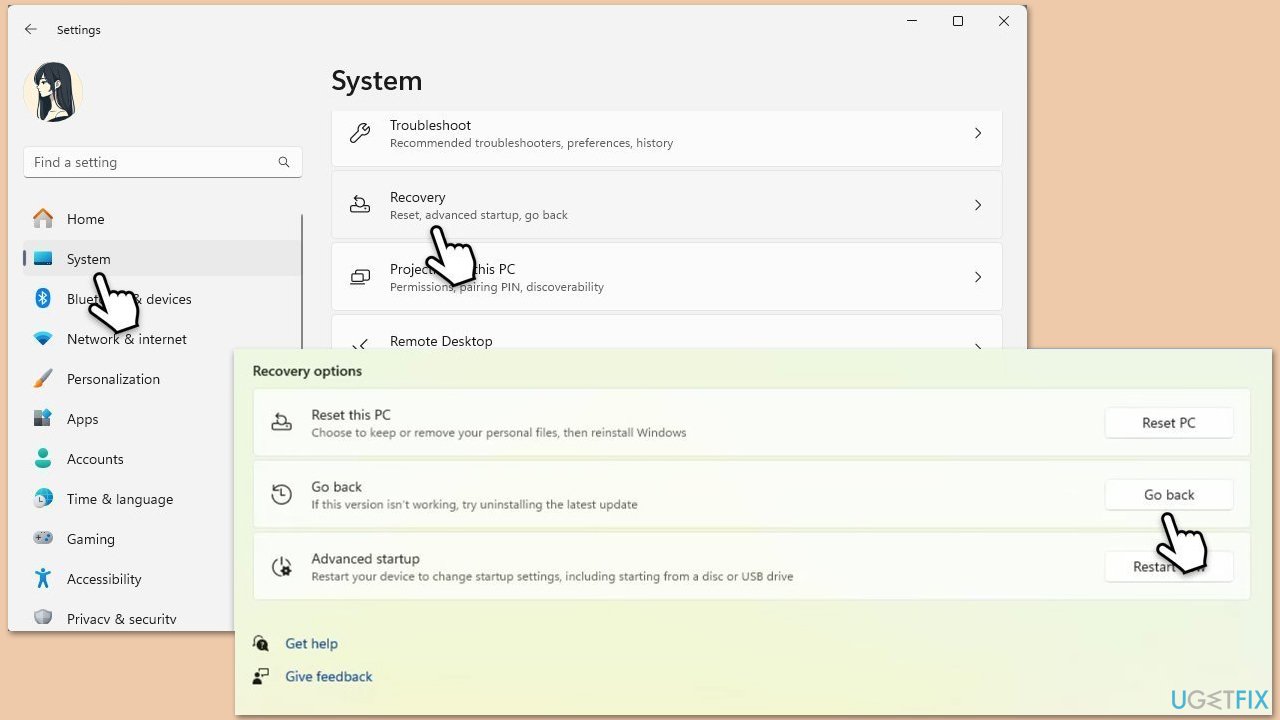Open the Give feedback link
This screenshot has height=720, width=1280.
[x=328, y=677]
